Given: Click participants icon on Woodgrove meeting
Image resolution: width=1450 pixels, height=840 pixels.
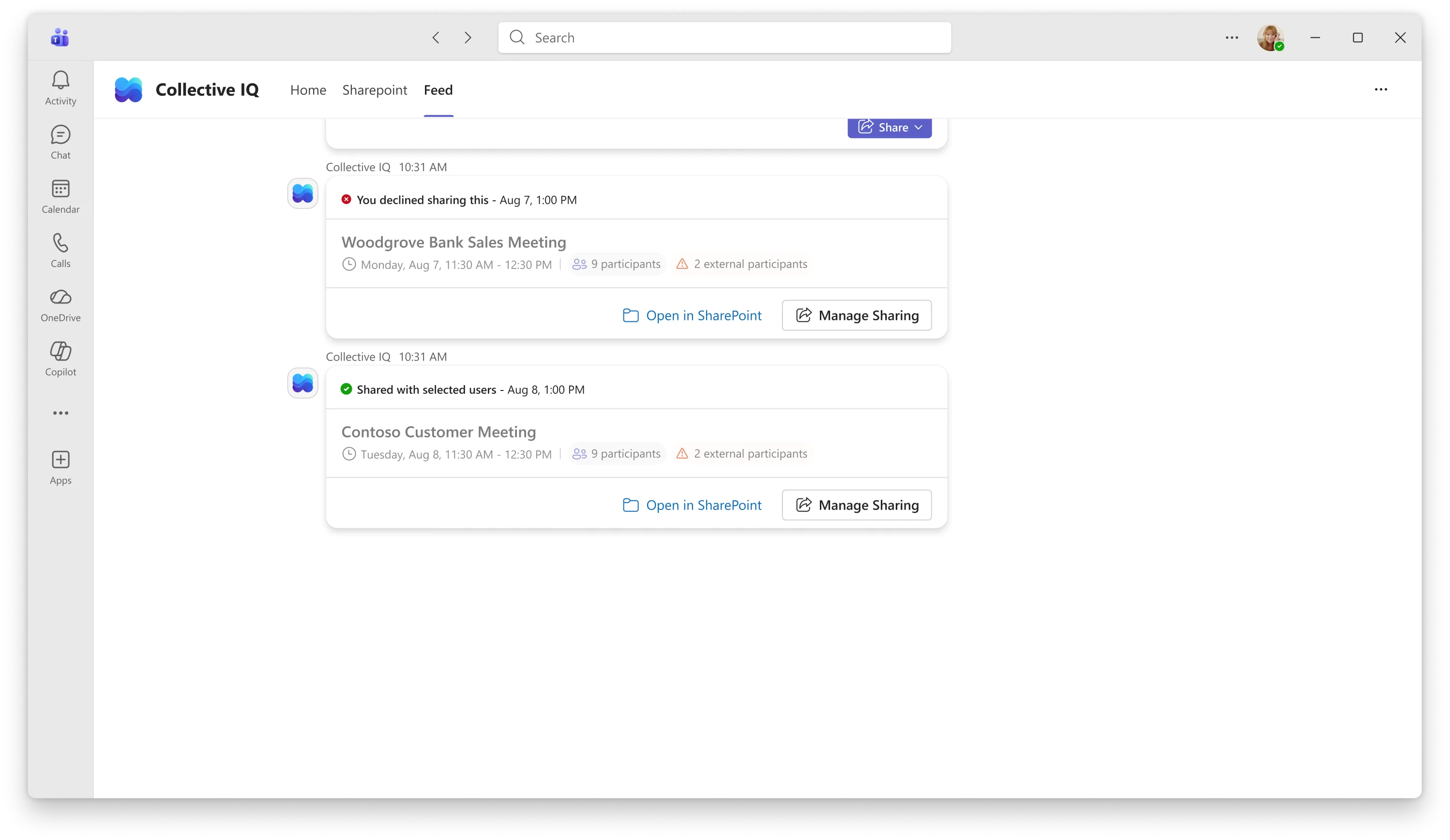Looking at the screenshot, I should tap(579, 264).
